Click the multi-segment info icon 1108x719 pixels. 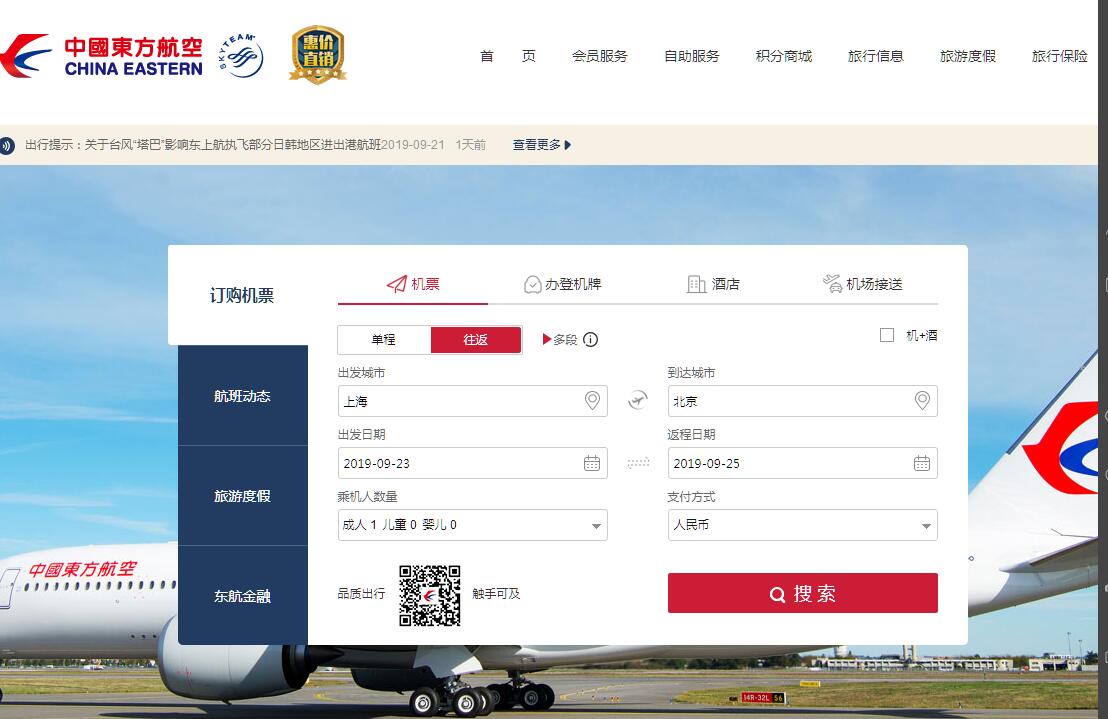click(x=591, y=340)
